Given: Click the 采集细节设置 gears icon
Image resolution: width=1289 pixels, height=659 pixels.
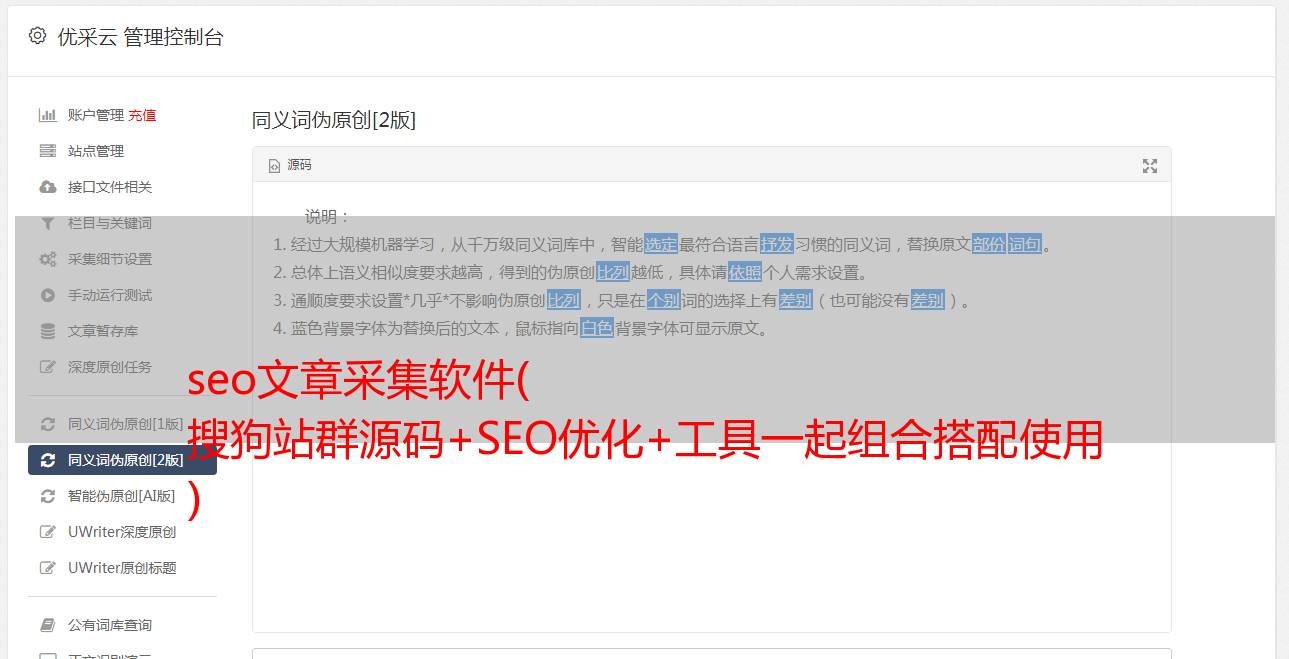Looking at the screenshot, I should pos(47,259).
